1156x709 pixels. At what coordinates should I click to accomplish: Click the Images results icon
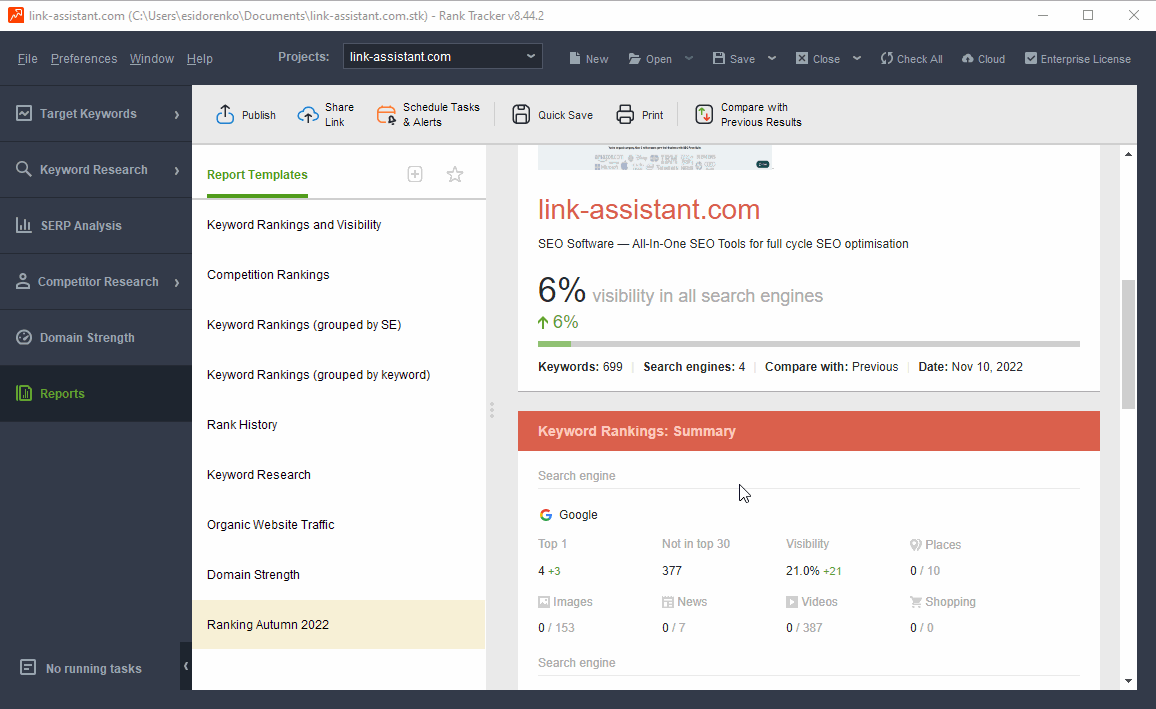pyautogui.click(x=544, y=602)
